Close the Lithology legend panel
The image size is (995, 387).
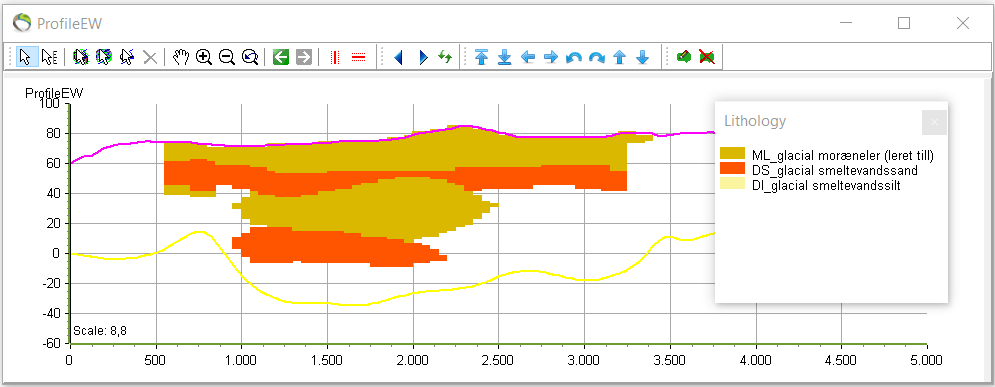point(934,122)
